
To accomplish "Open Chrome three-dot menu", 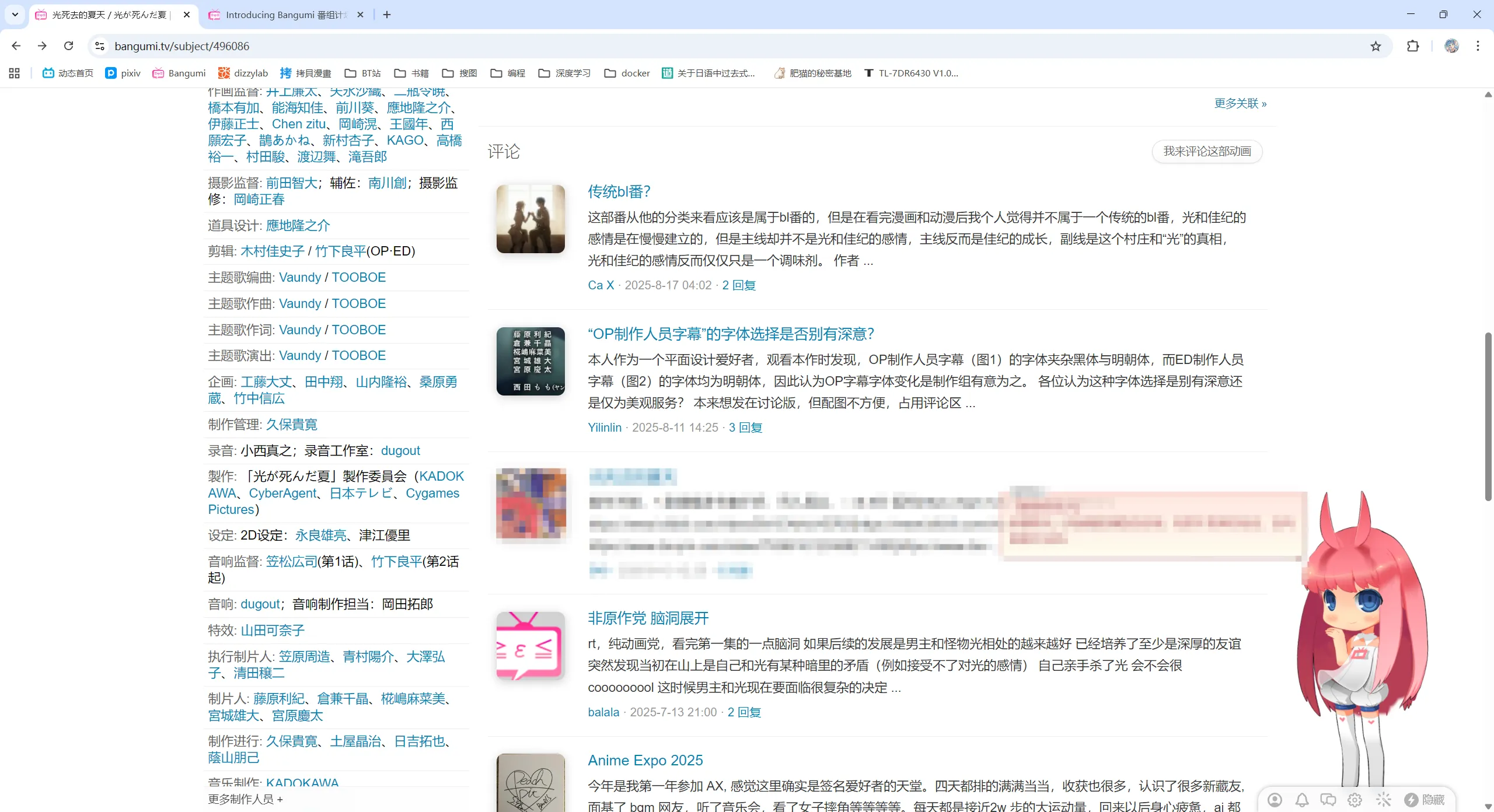I will (1478, 46).
